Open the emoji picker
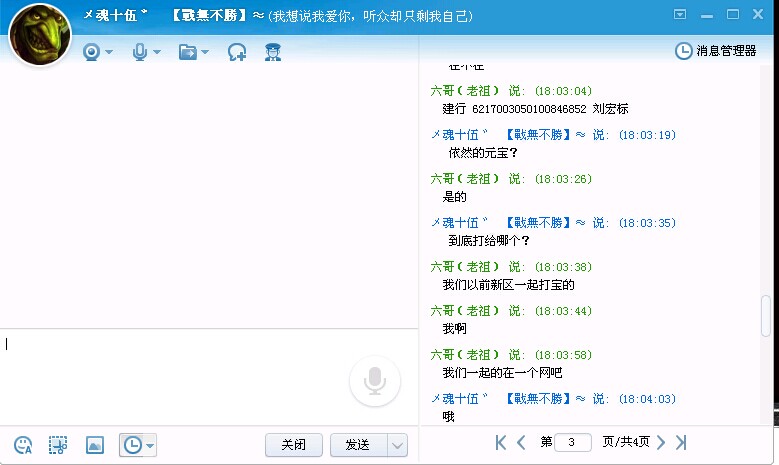This screenshot has width=779, height=465. tap(23, 445)
